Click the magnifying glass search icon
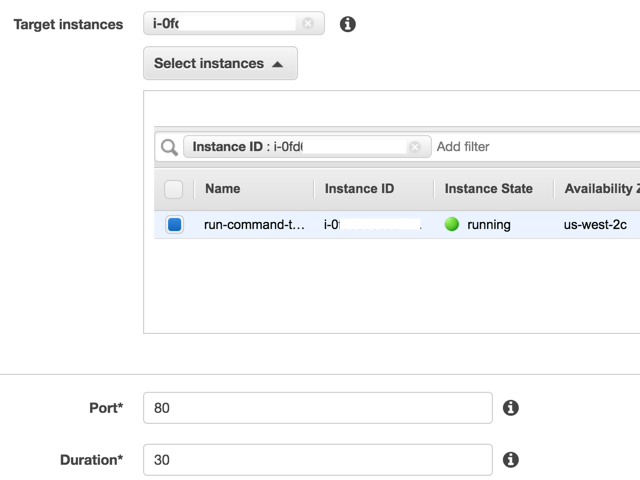Viewport: 640px width, 480px height. point(170,147)
